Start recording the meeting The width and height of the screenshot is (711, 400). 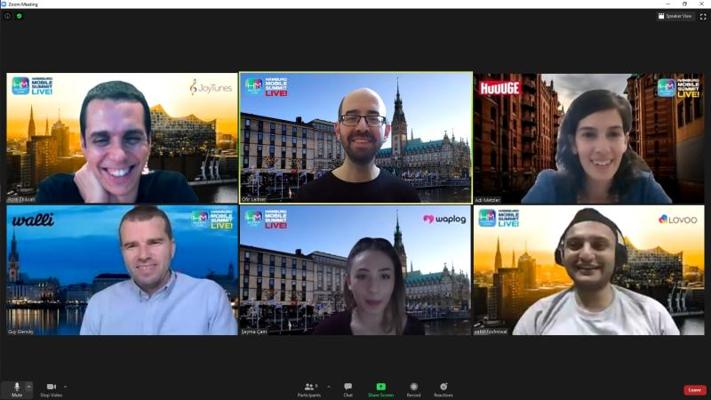[413, 390]
